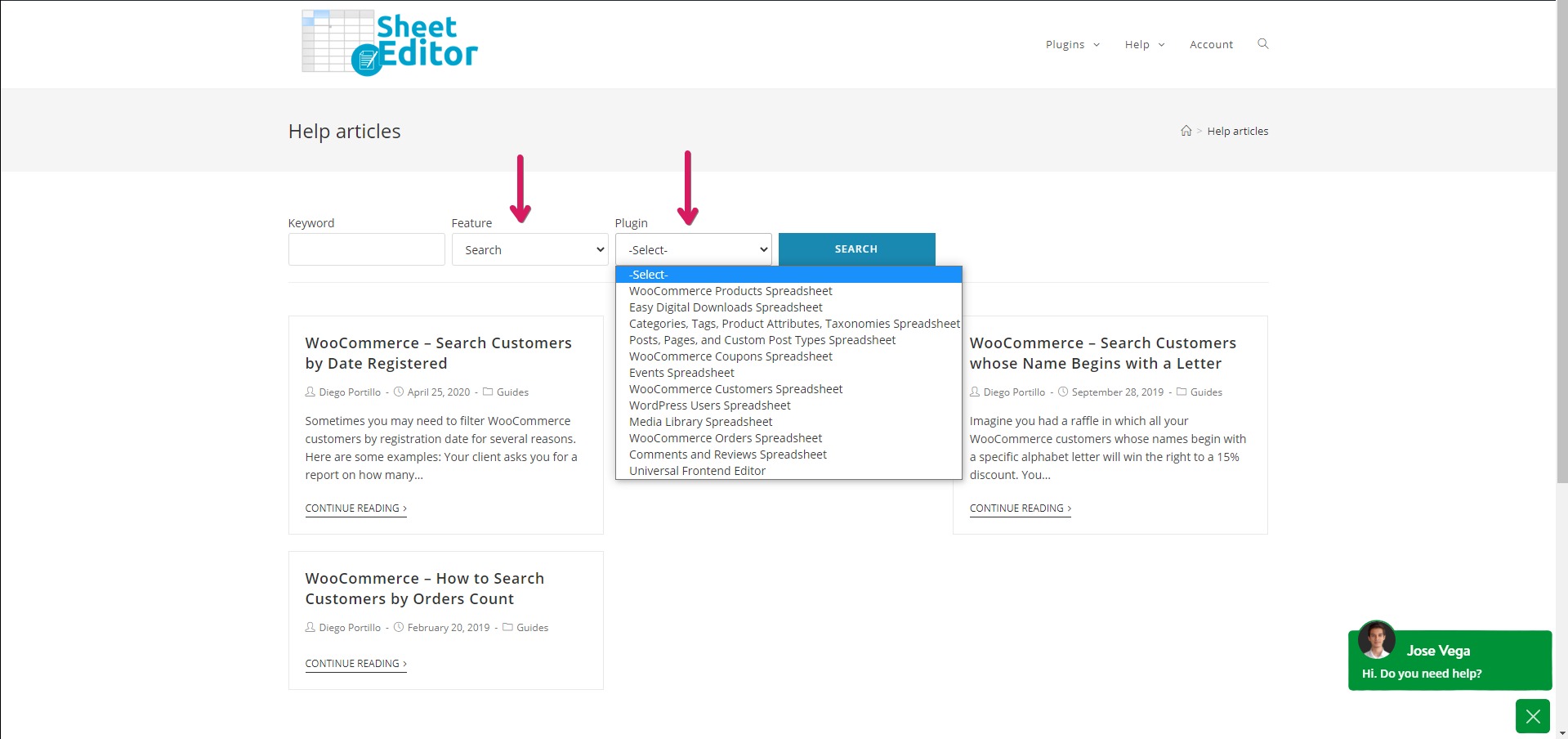Click the page vertical scrollbar
1568x739 pixels.
1560,245
